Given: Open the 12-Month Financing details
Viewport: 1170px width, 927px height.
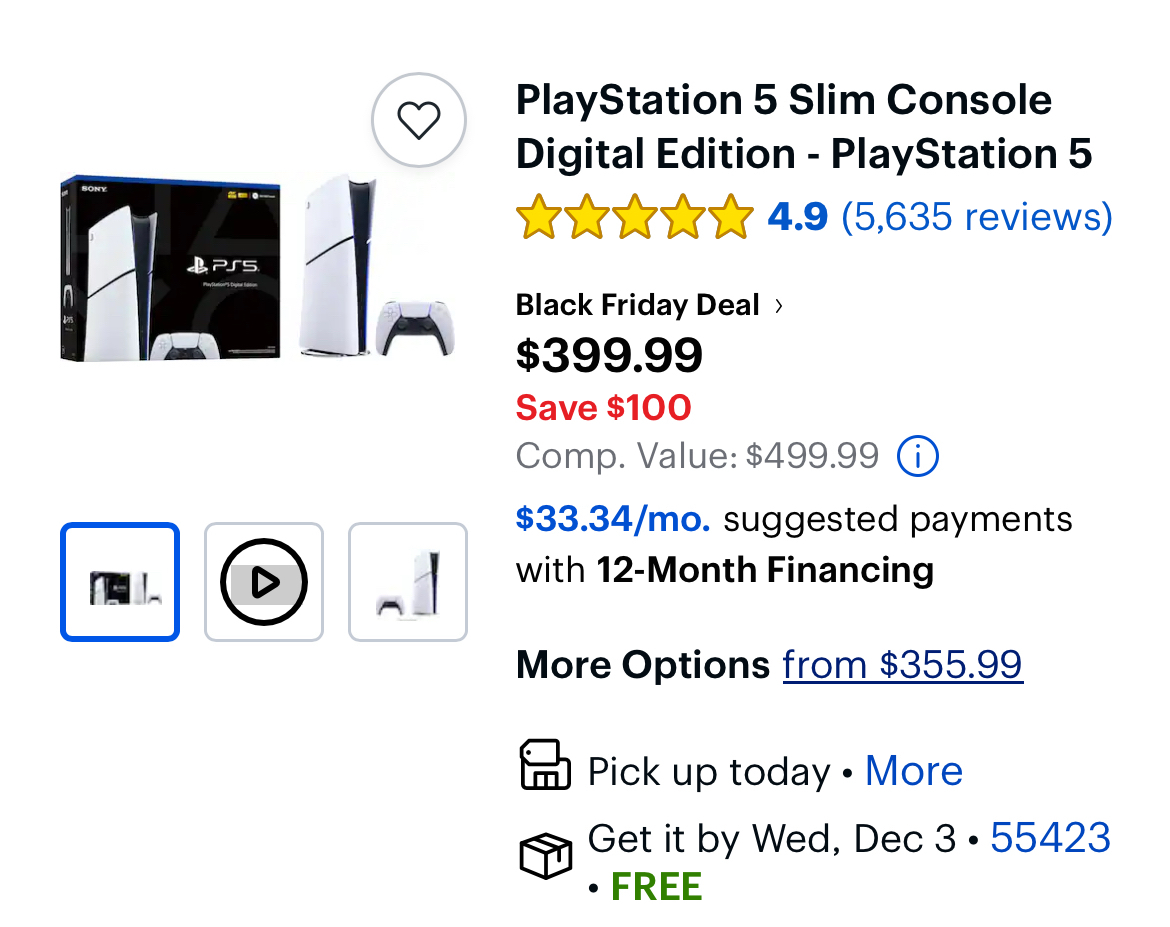Looking at the screenshot, I should click(x=765, y=570).
